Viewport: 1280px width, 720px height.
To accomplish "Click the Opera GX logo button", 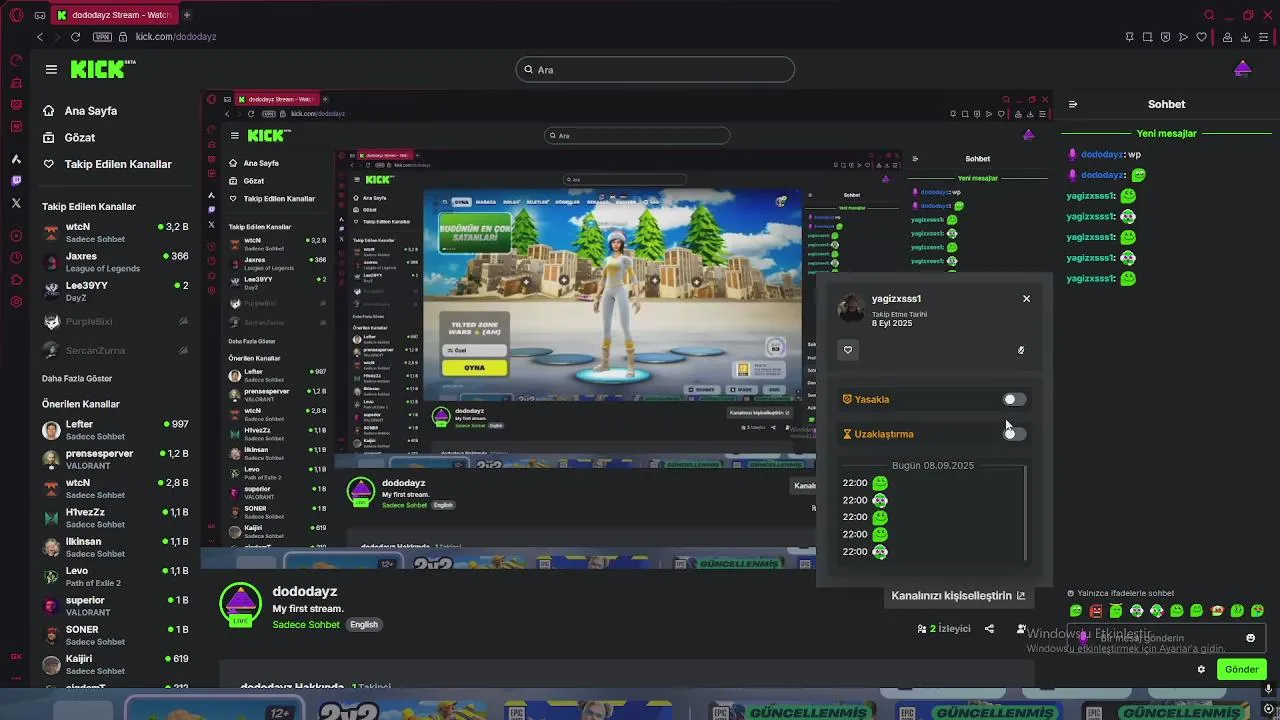I will 14,16.
